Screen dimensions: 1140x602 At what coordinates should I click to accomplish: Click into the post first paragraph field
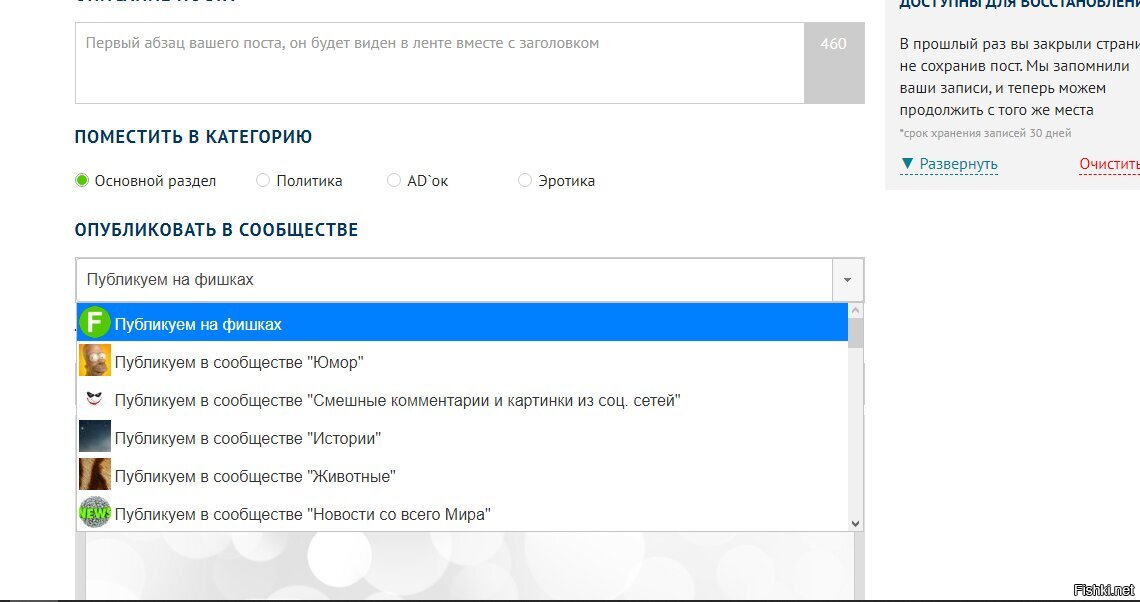[440, 63]
